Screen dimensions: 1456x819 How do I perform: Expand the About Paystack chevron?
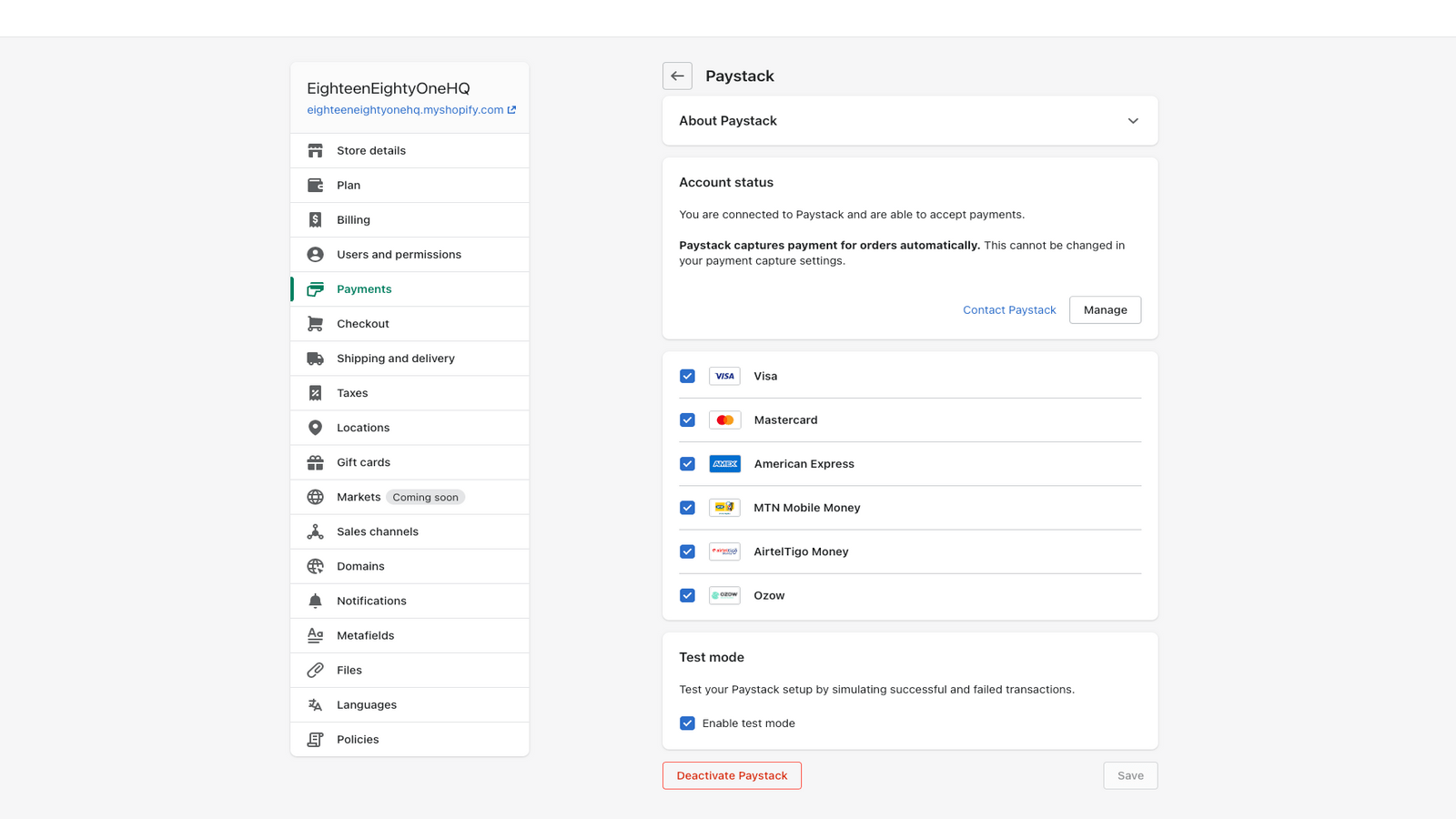1133,121
